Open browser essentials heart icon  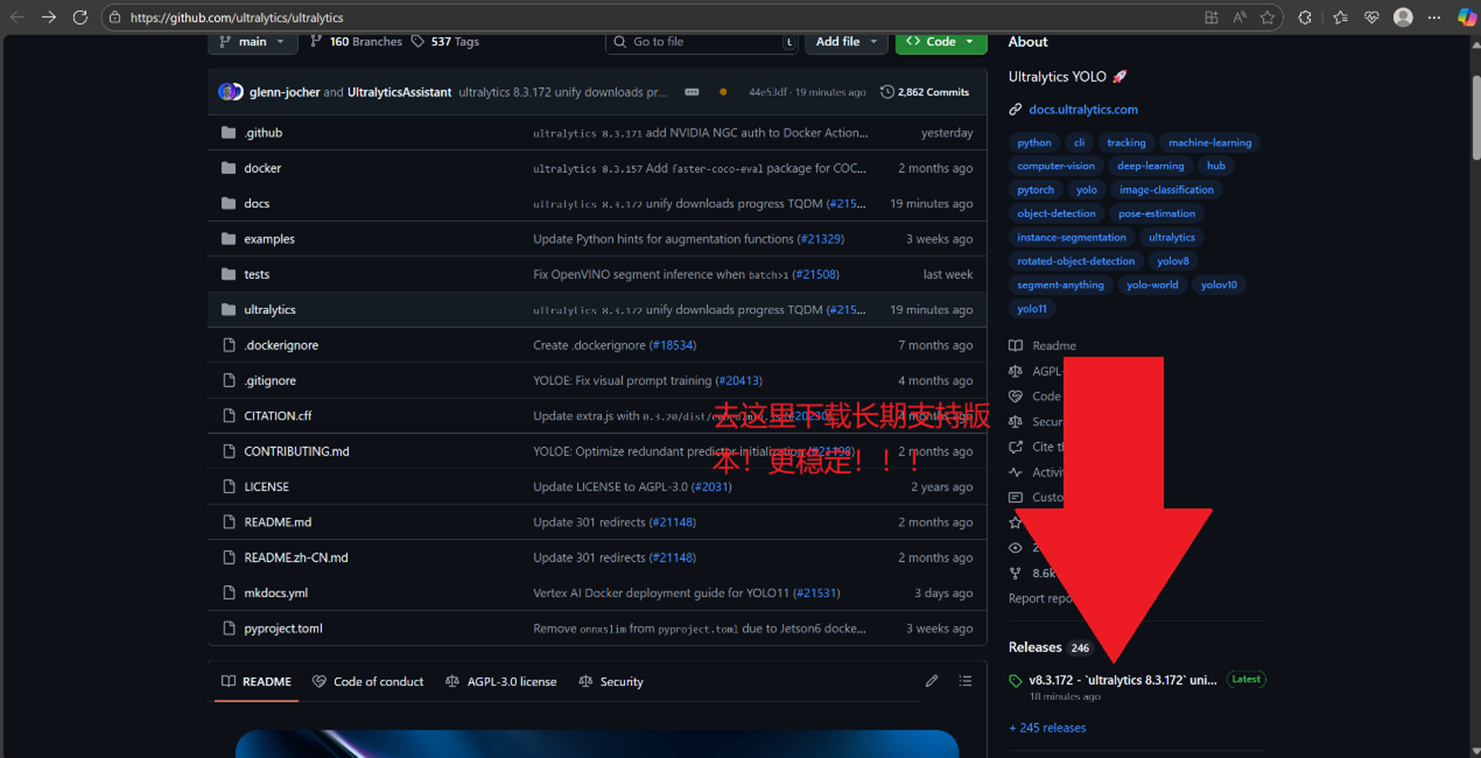(1371, 17)
